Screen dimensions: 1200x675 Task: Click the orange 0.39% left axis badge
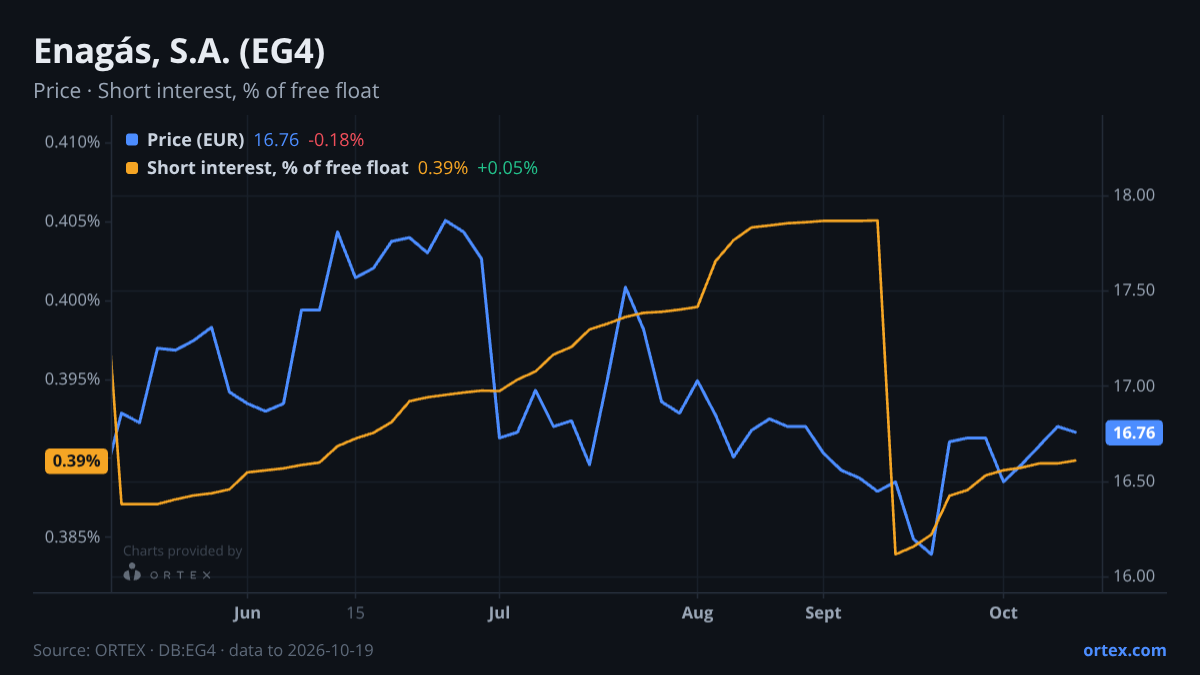(x=76, y=461)
